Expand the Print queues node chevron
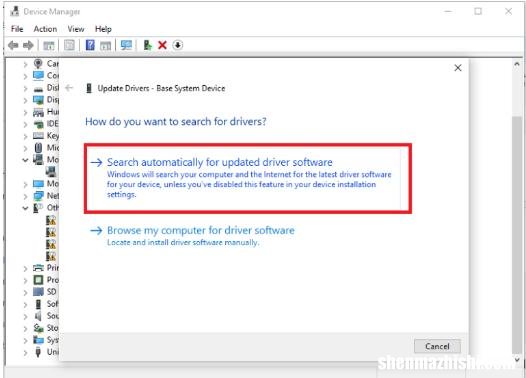 [25, 269]
